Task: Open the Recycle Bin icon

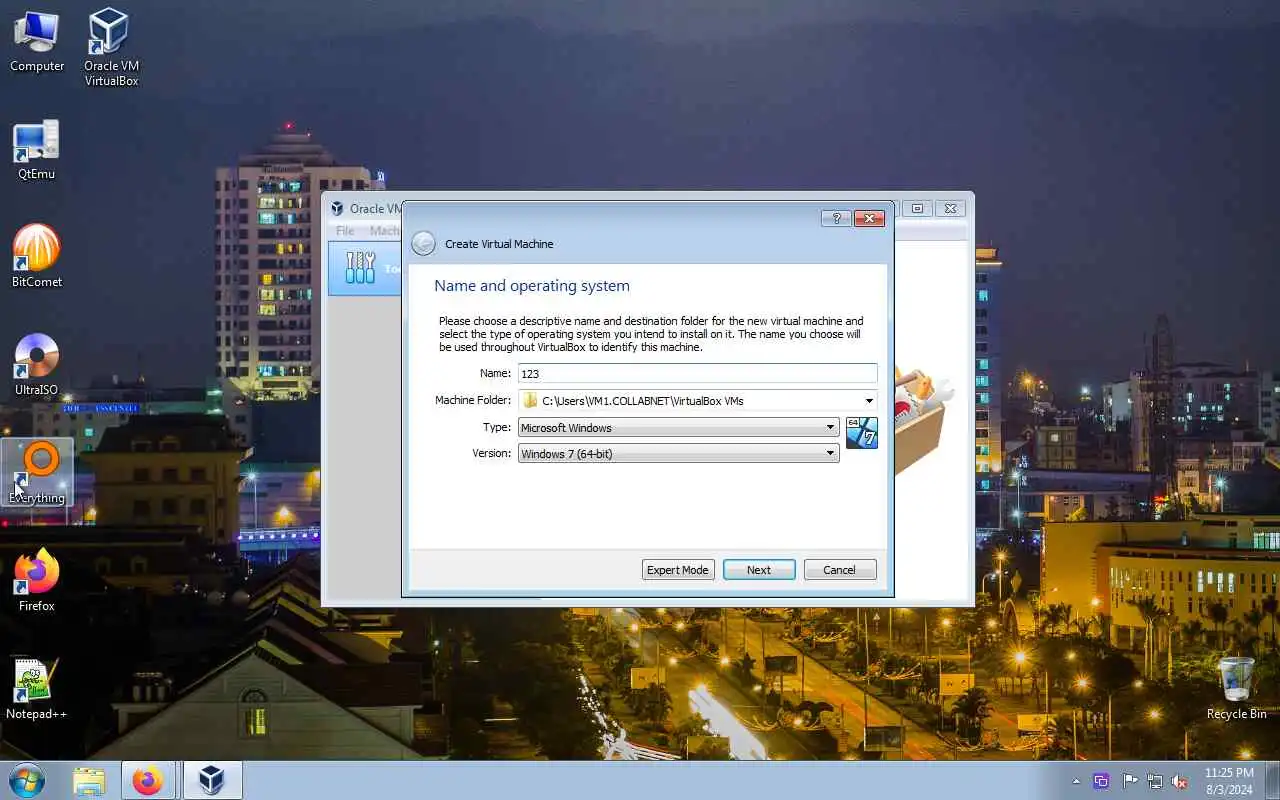Action: tap(1236, 688)
